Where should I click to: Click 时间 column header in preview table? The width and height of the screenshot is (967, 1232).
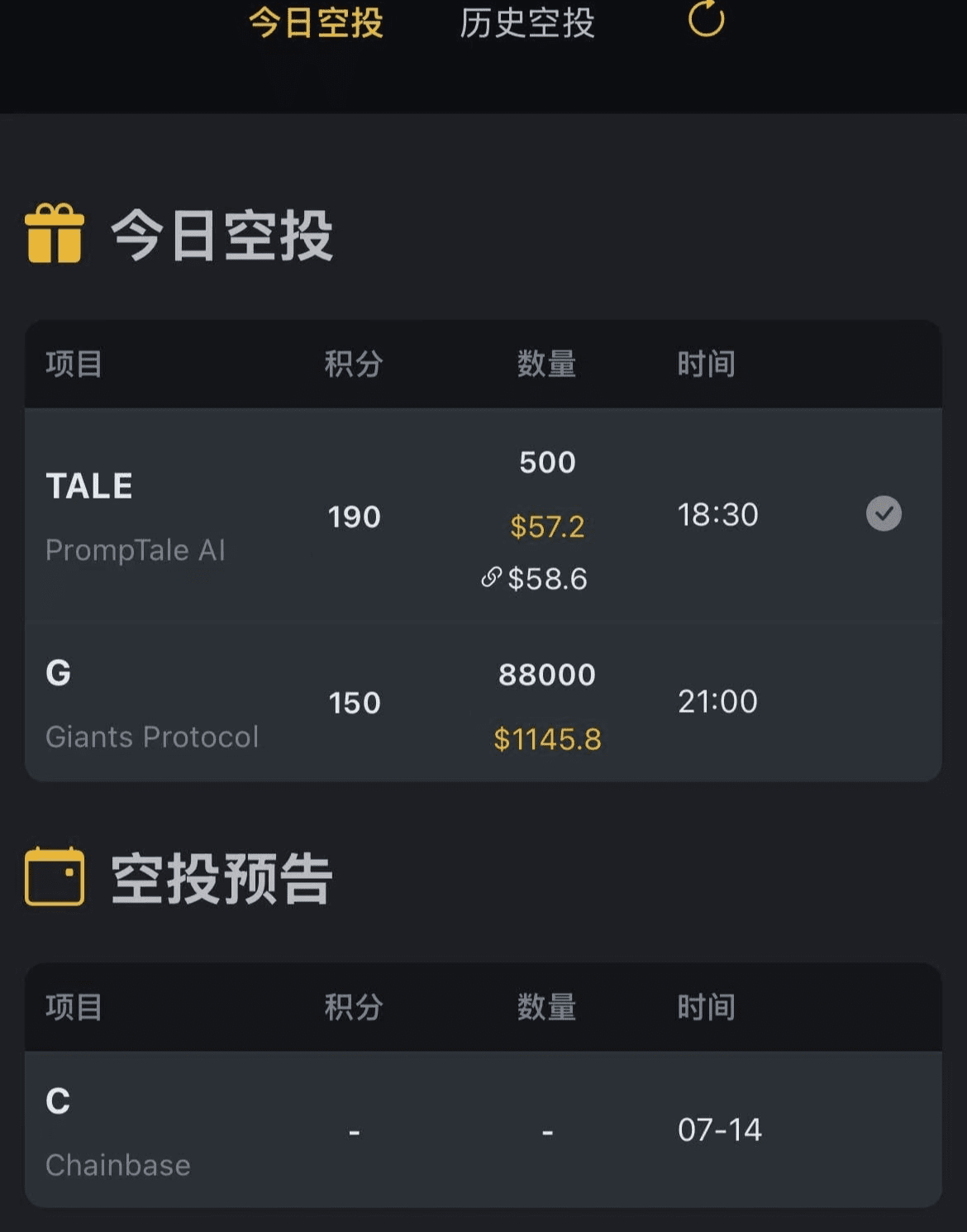(707, 1007)
